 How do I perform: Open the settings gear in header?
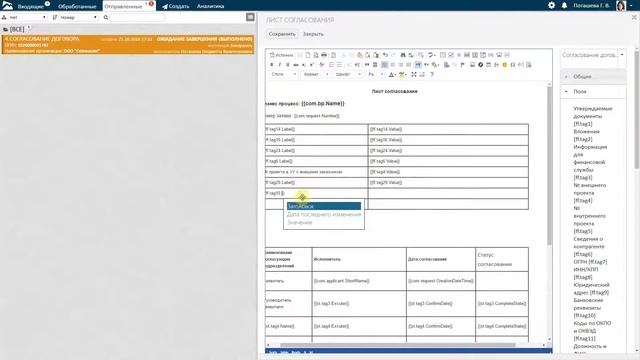(x=551, y=5)
